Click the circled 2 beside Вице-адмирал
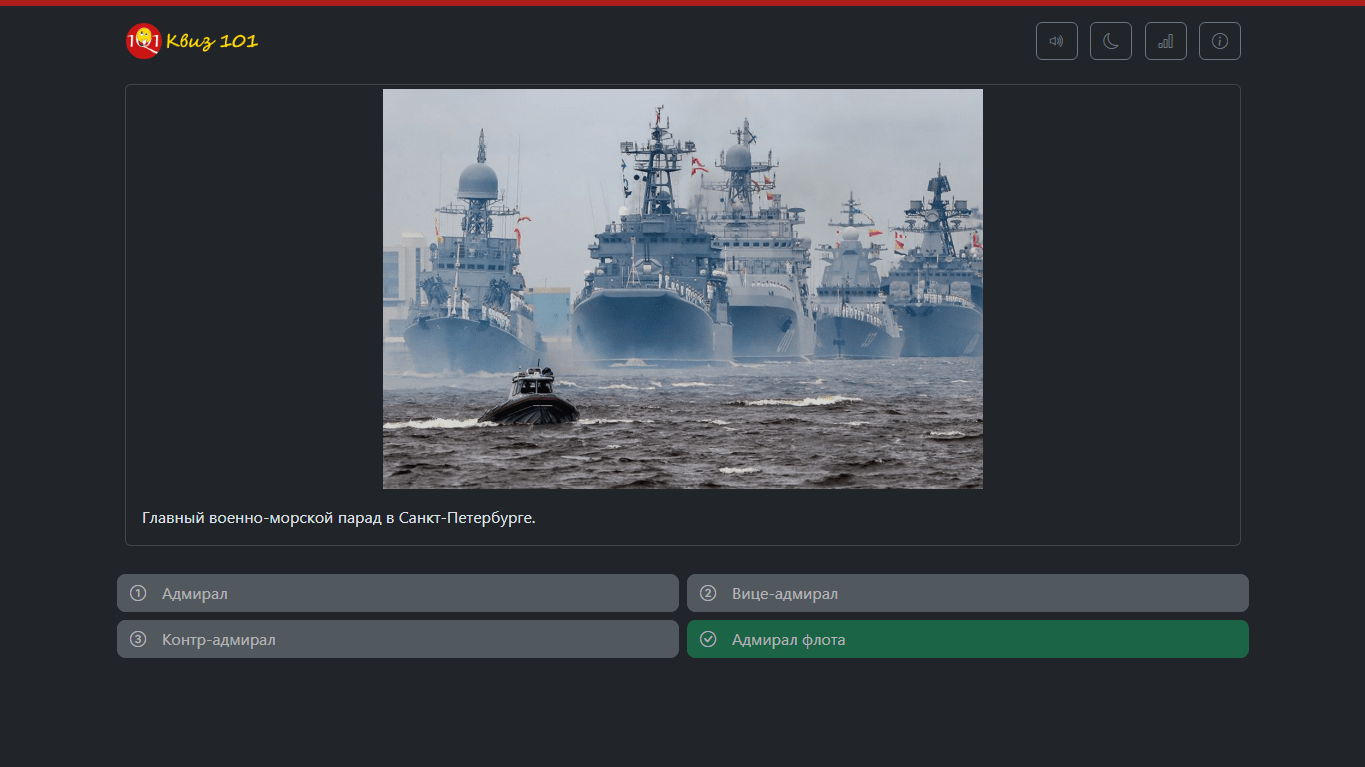 click(708, 592)
